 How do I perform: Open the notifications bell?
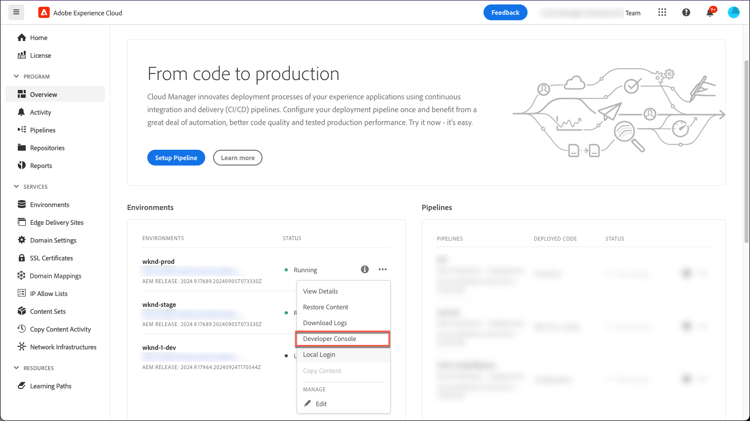coord(710,13)
